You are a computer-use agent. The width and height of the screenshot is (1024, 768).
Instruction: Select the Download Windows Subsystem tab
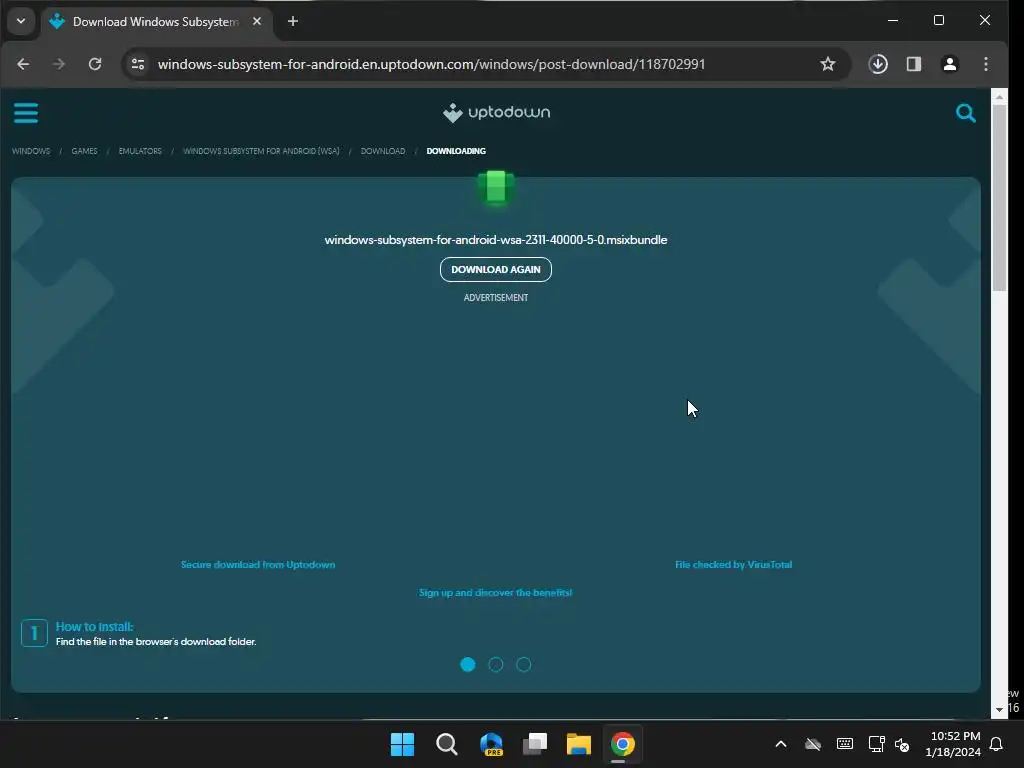click(x=155, y=22)
